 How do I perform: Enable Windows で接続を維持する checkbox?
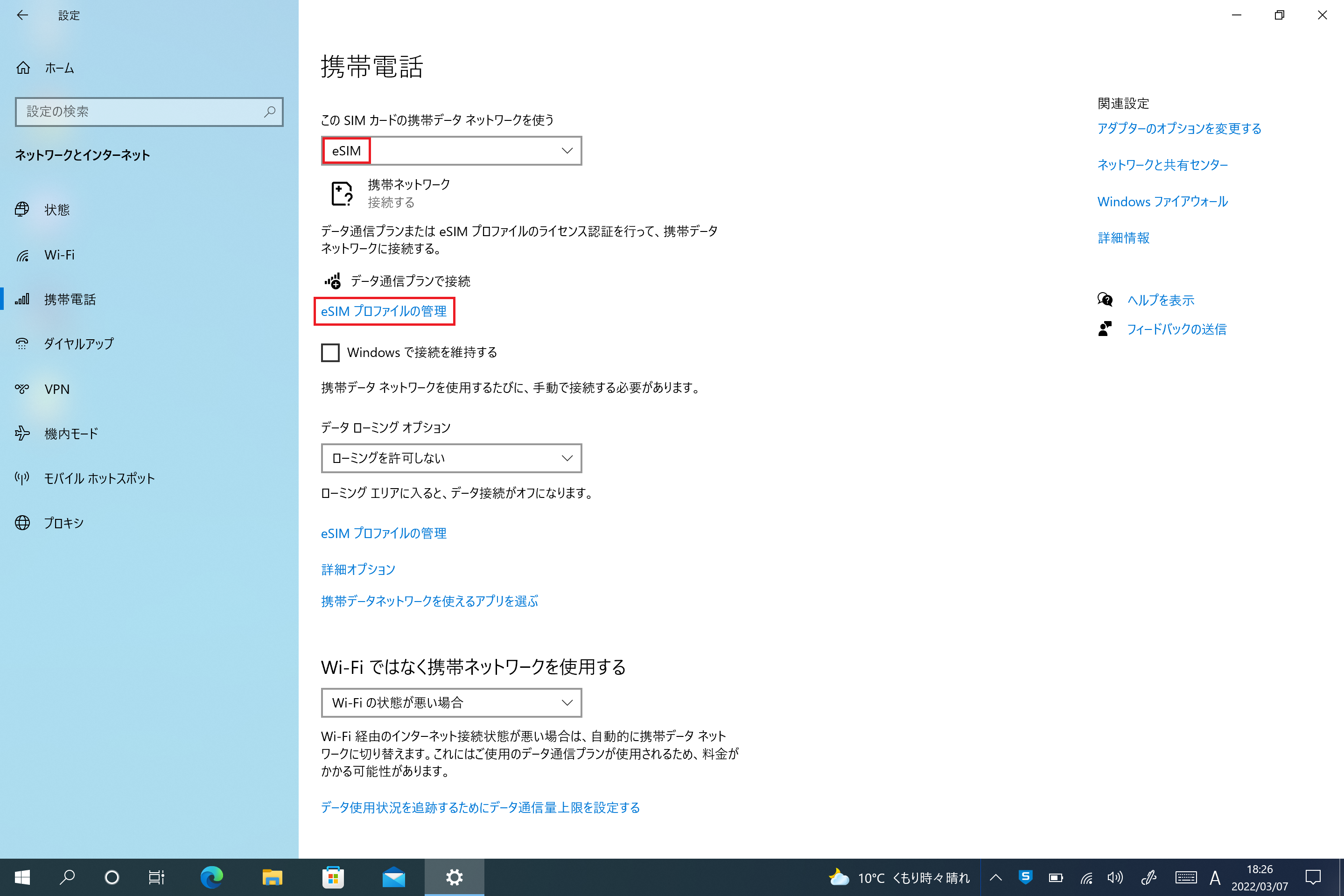click(330, 353)
